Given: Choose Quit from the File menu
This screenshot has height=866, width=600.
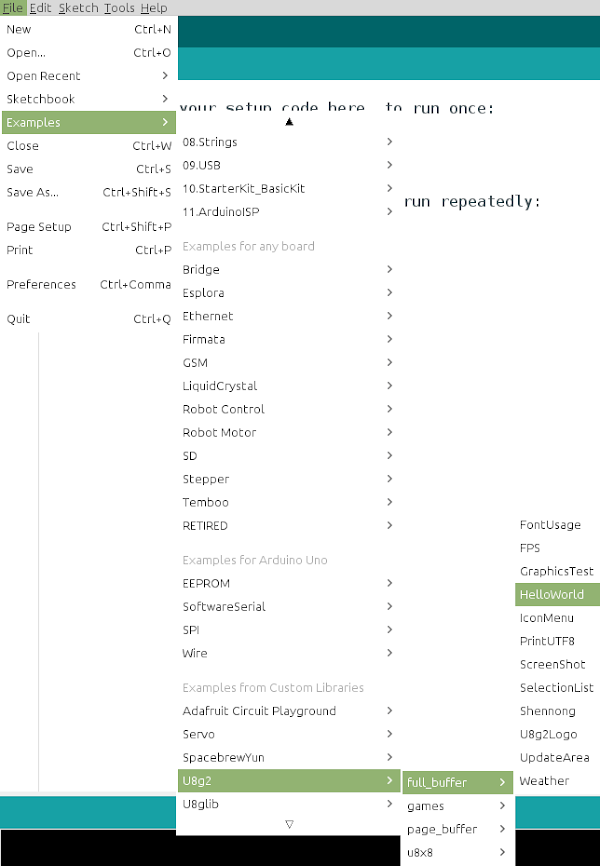Looking at the screenshot, I should point(88,319).
